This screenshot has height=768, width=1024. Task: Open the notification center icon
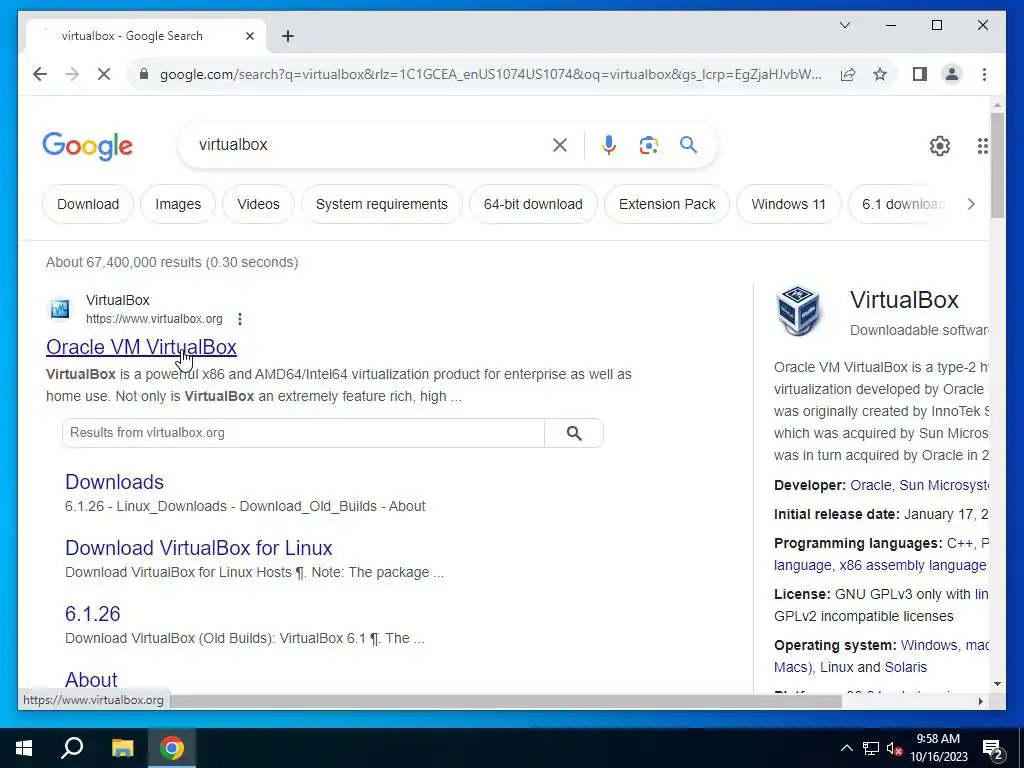(993, 749)
